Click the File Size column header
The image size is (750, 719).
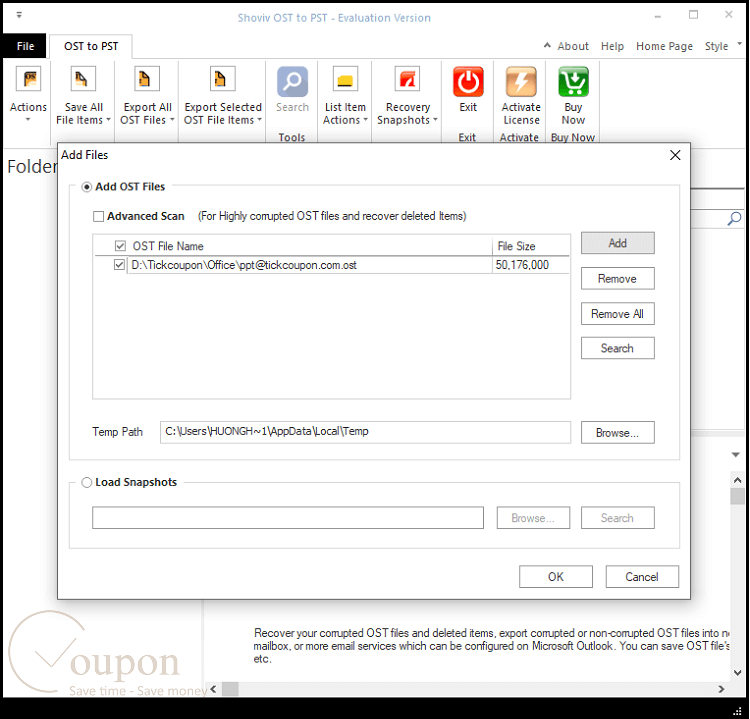(x=531, y=246)
